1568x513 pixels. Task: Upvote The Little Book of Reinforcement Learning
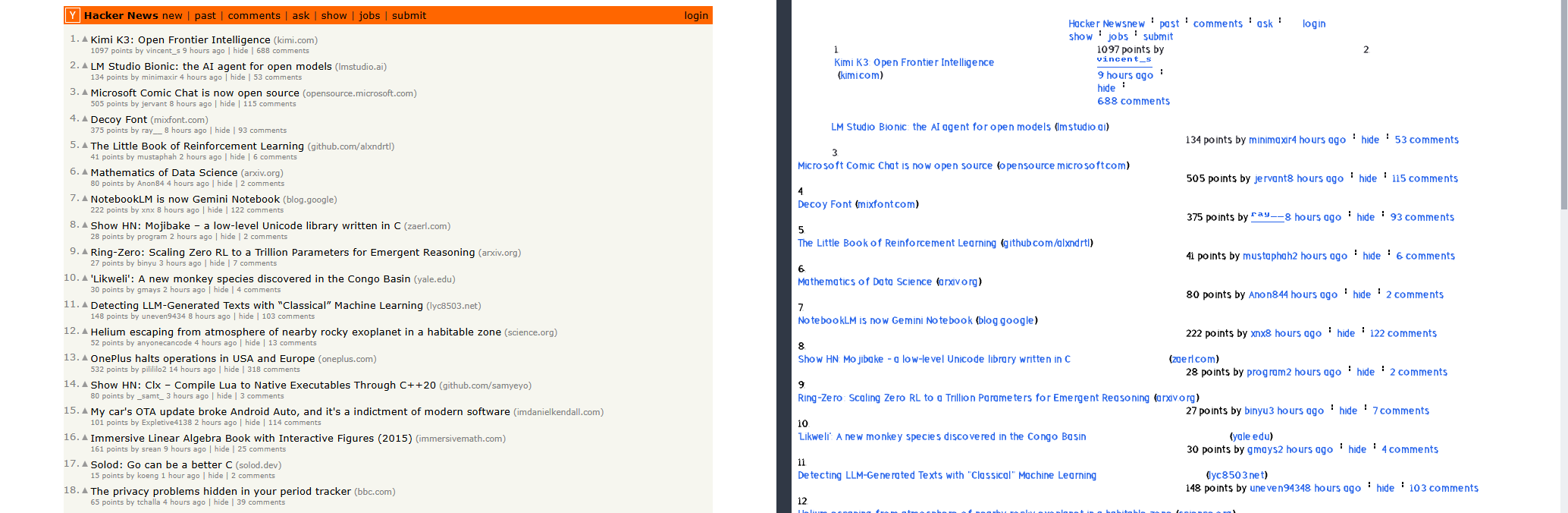tap(85, 145)
